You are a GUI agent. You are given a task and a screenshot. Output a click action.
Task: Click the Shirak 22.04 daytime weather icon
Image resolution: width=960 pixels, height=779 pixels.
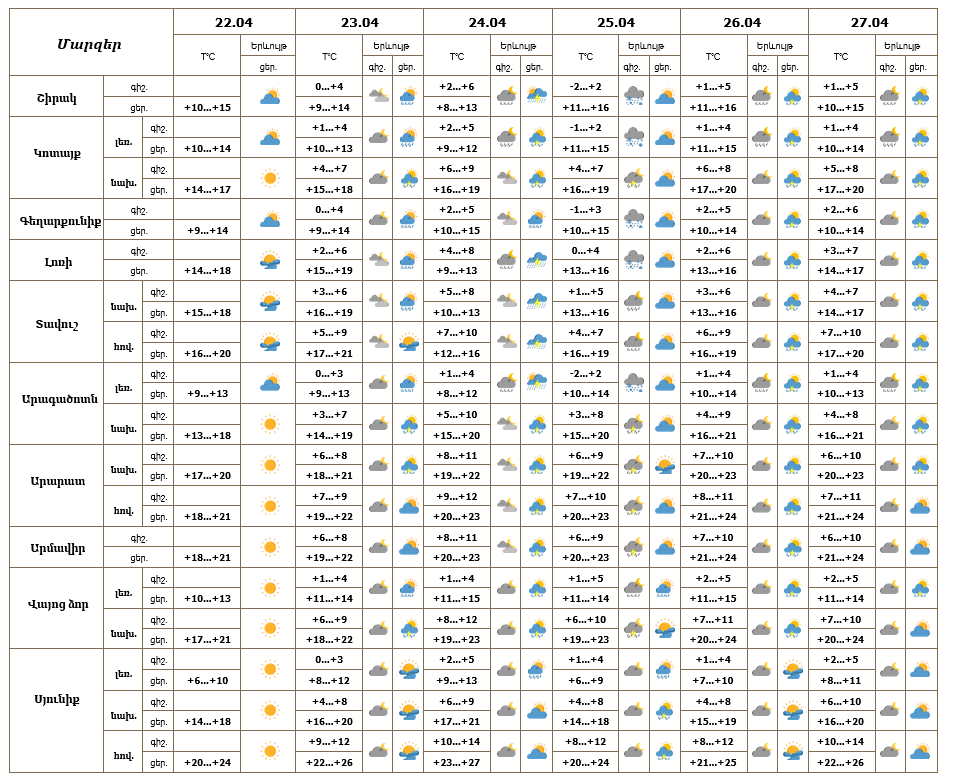[269, 97]
